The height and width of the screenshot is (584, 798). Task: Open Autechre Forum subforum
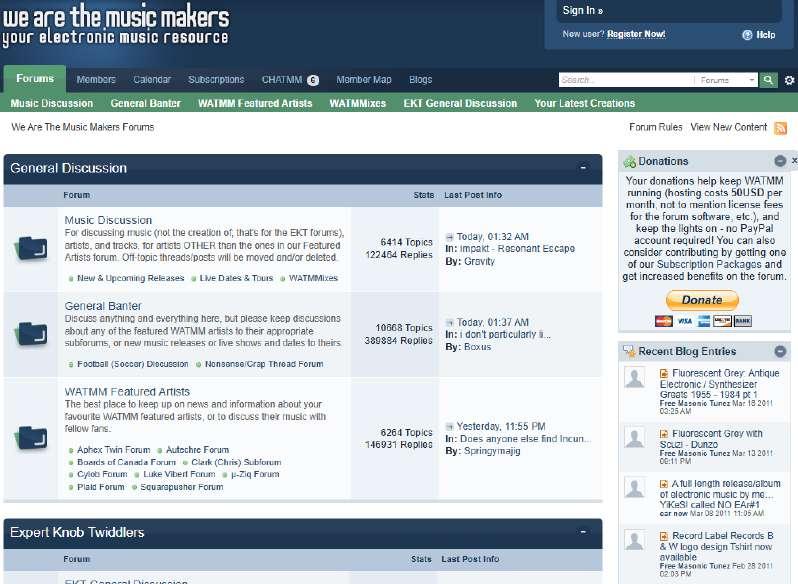pos(197,450)
